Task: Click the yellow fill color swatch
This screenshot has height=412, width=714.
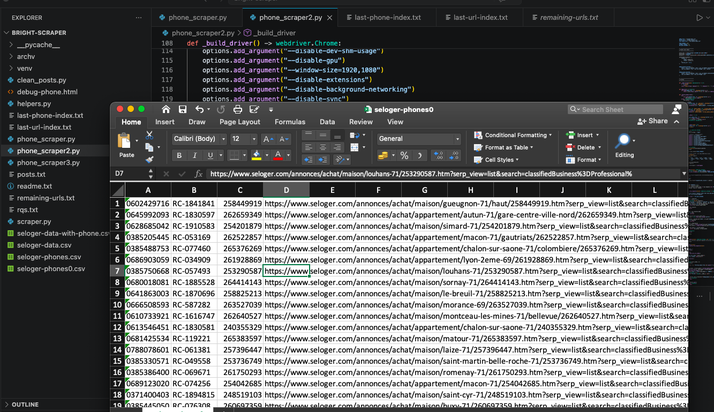Action: (x=257, y=156)
